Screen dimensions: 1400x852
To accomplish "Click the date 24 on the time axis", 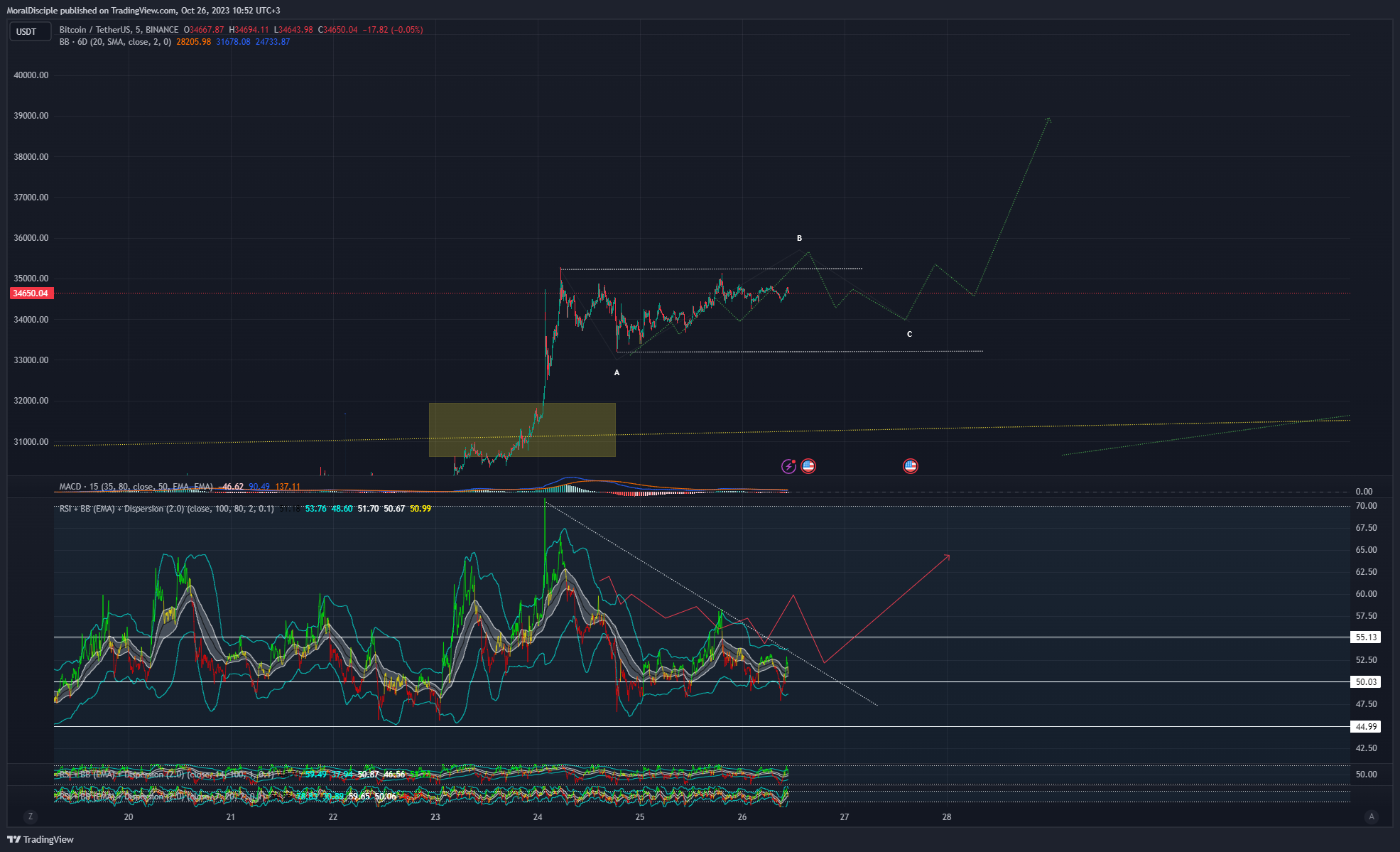I will pyautogui.click(x=538, y=817).
